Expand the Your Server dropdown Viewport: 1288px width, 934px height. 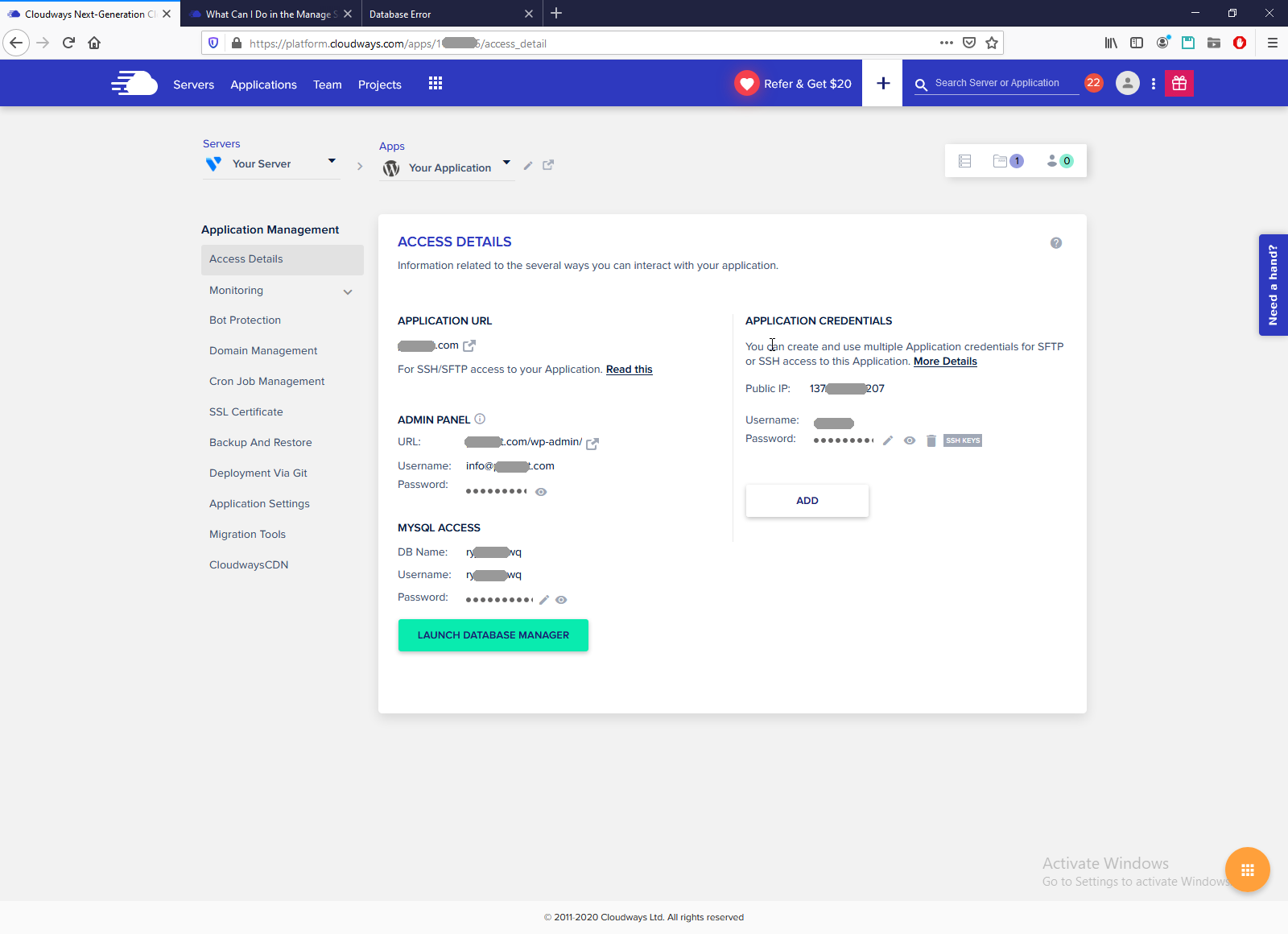point(332,162)
